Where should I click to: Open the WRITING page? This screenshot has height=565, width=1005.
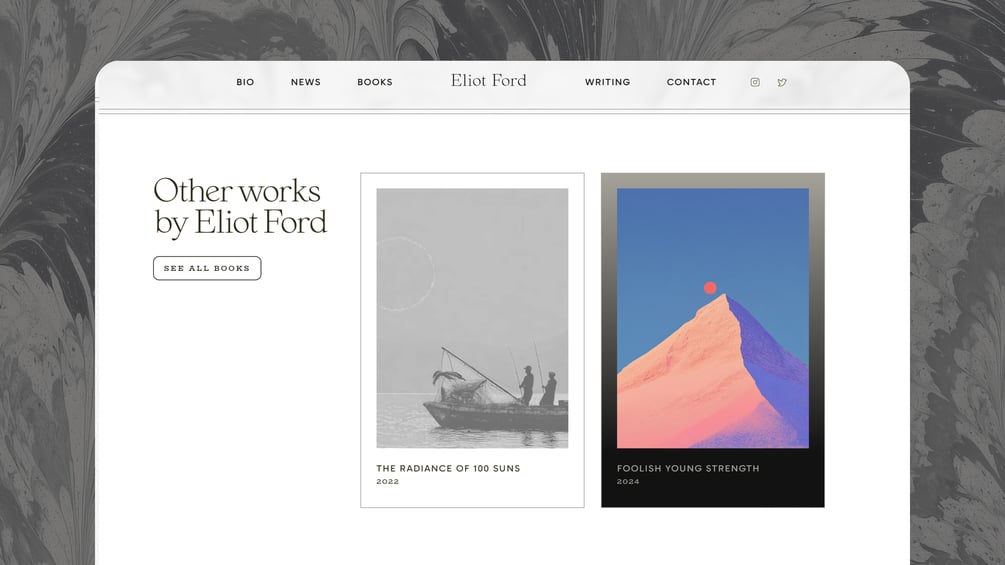tap(608, 82)
